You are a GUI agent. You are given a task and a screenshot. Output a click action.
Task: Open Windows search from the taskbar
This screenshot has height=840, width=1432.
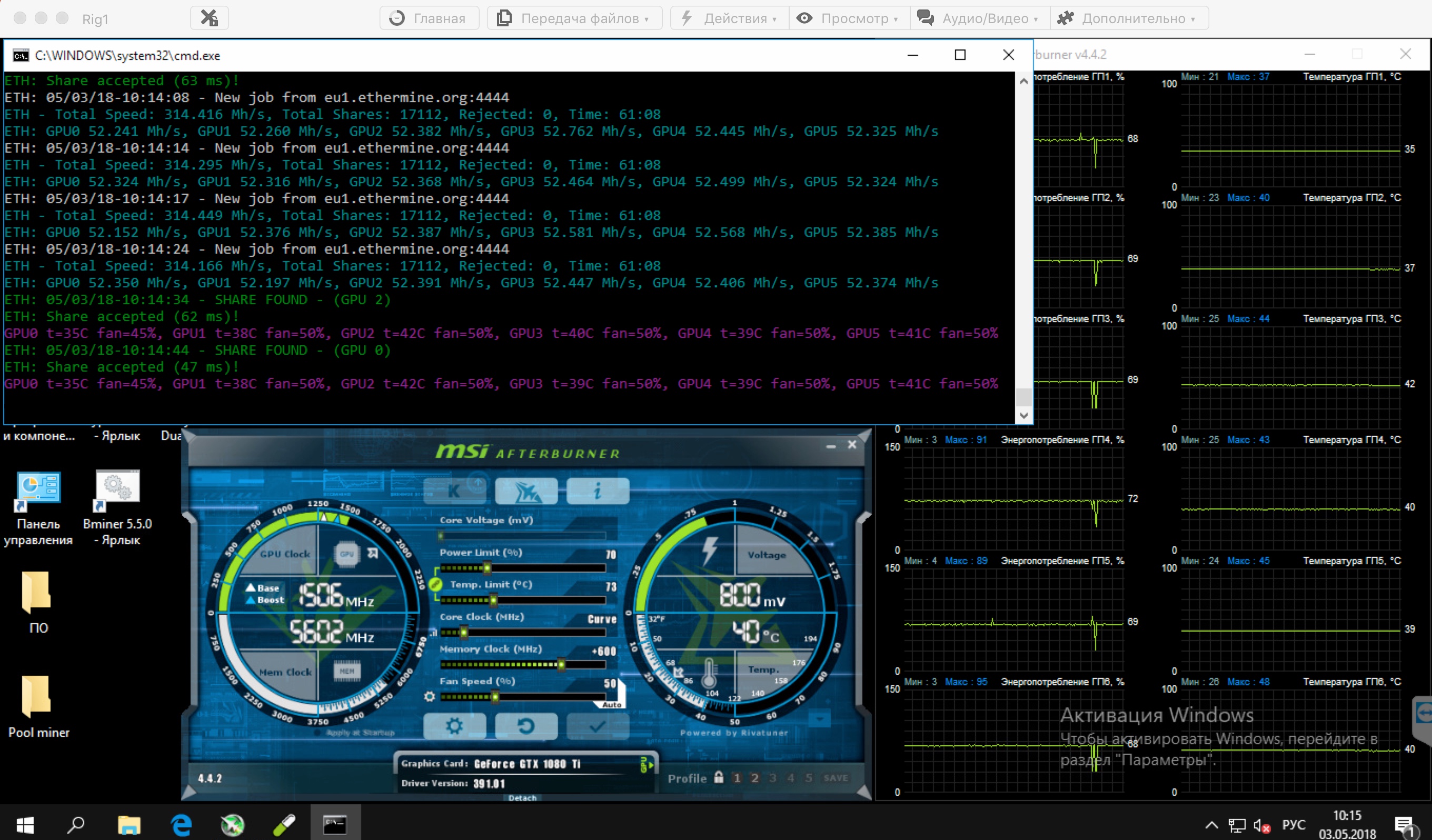tap(76, 825)
